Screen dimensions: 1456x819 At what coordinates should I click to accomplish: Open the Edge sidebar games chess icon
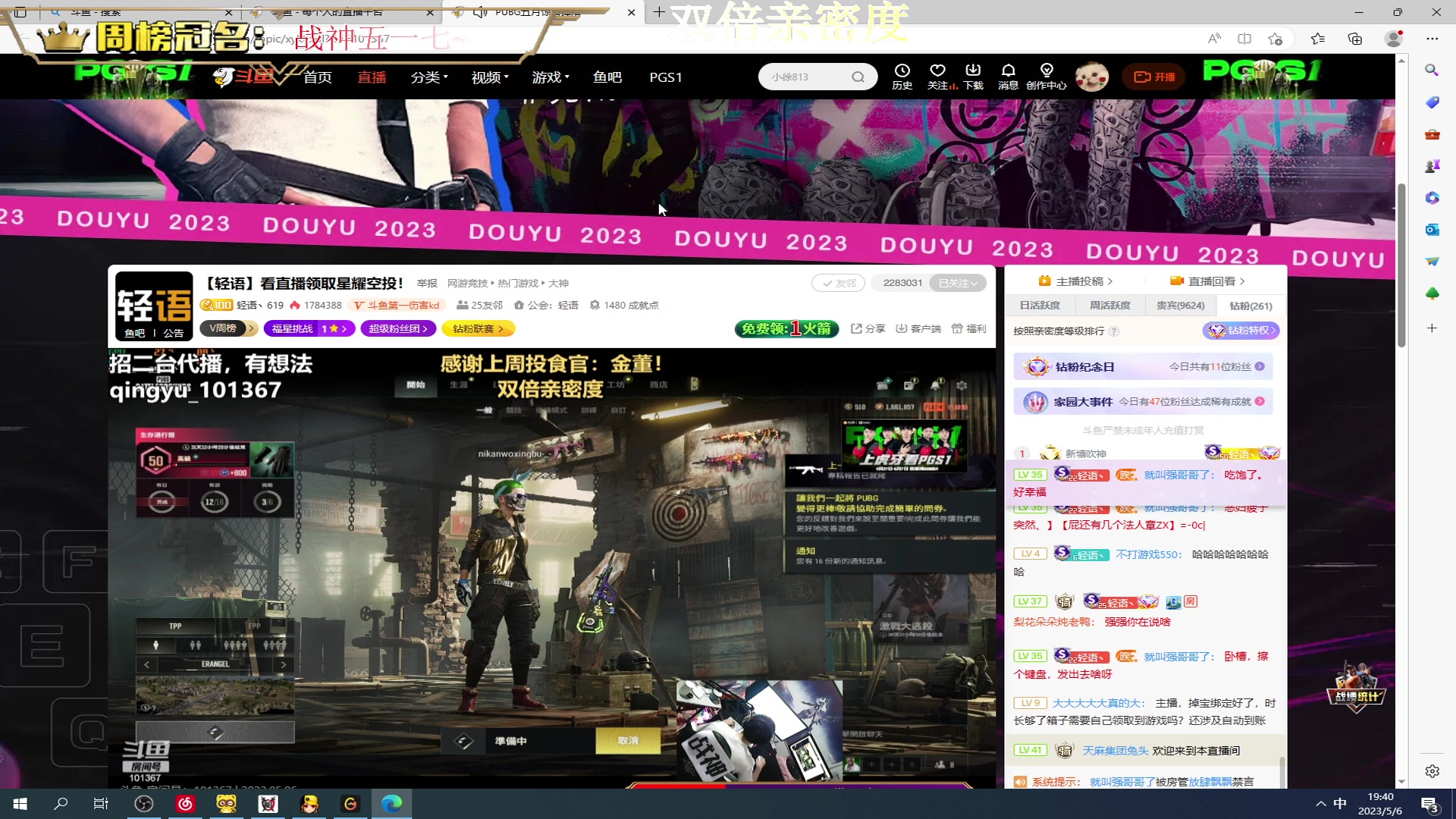click(1432, 165)
